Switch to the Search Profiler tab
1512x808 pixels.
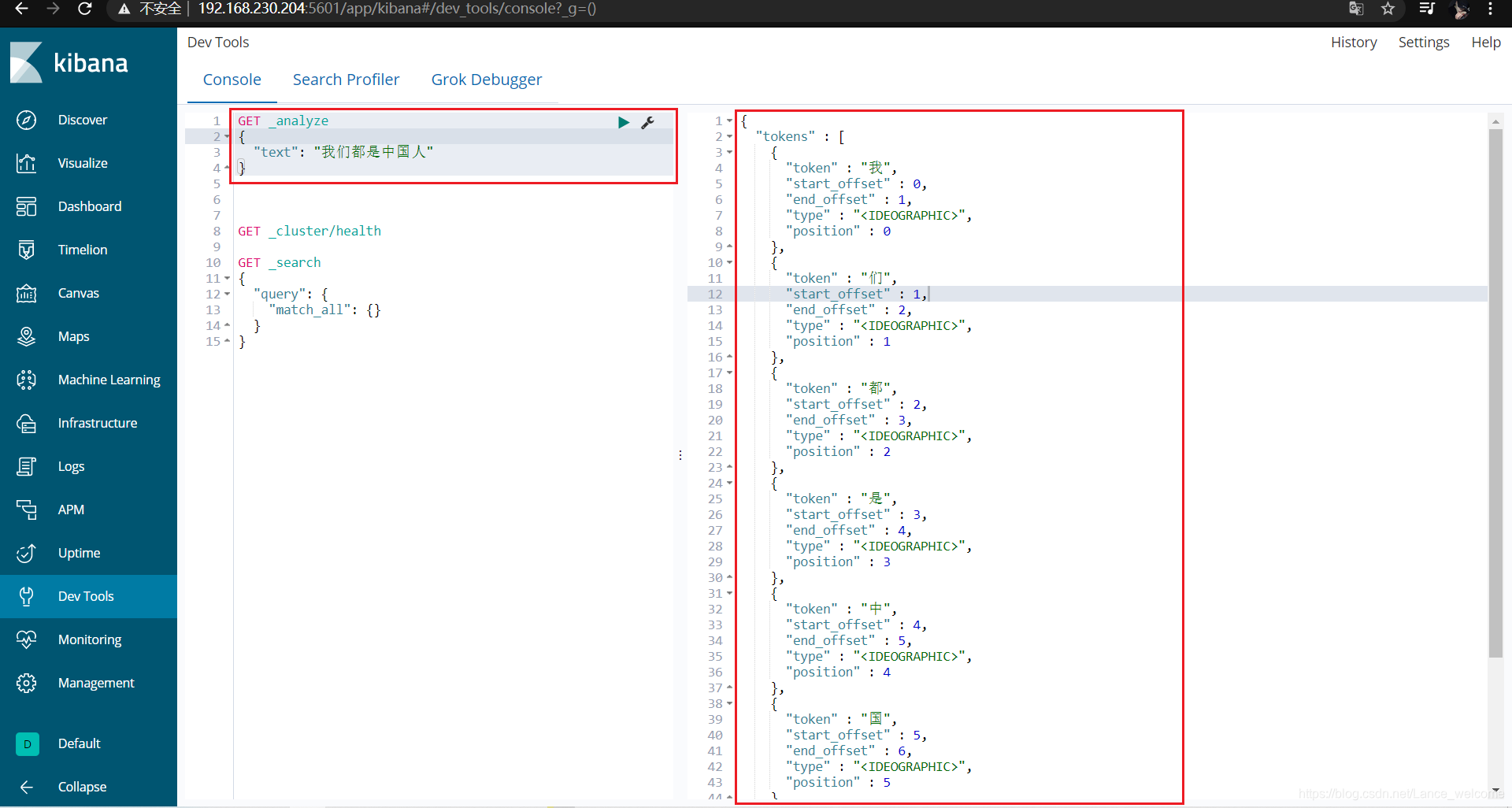click(x=346, y=80)
